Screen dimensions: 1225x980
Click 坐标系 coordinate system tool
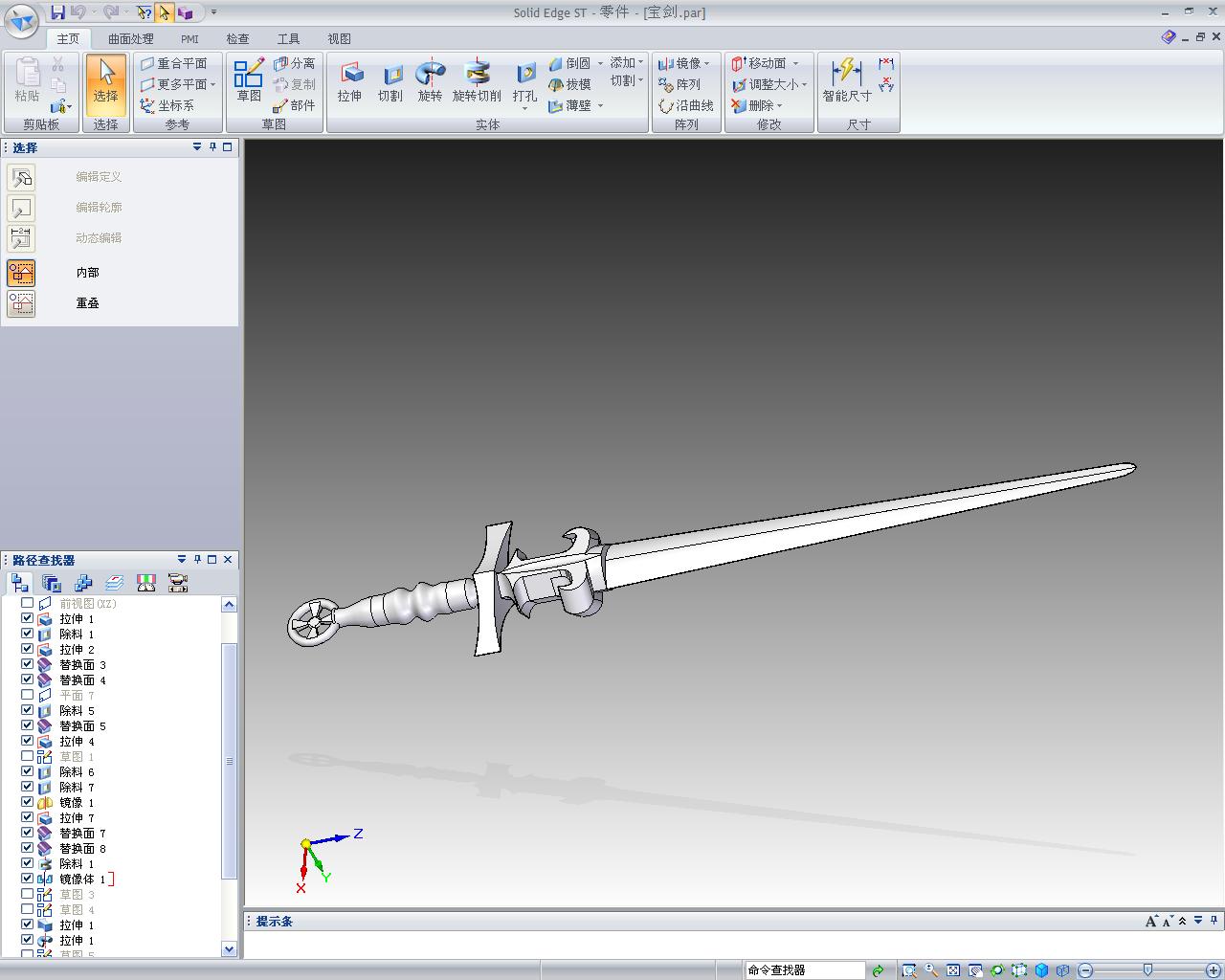[x=167, y=105]
